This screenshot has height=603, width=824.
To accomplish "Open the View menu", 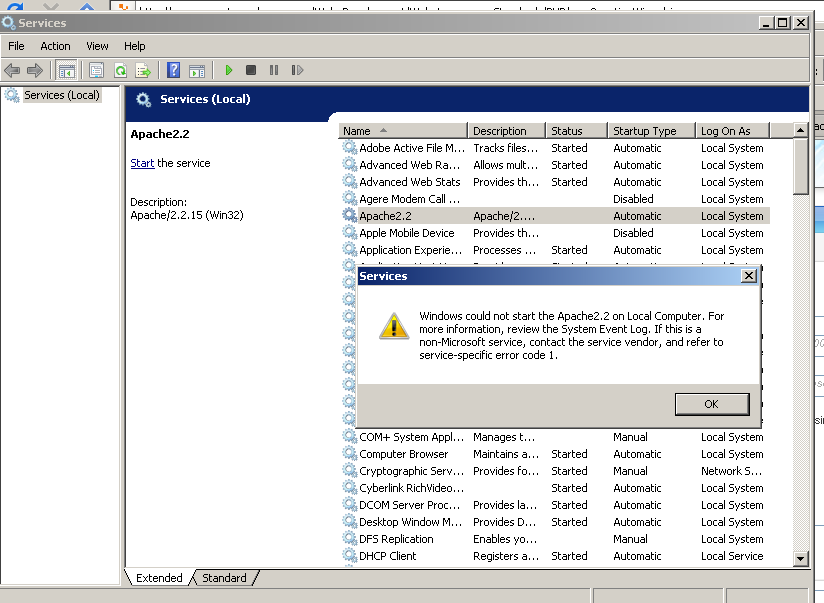I will click(x=97, y=46).
